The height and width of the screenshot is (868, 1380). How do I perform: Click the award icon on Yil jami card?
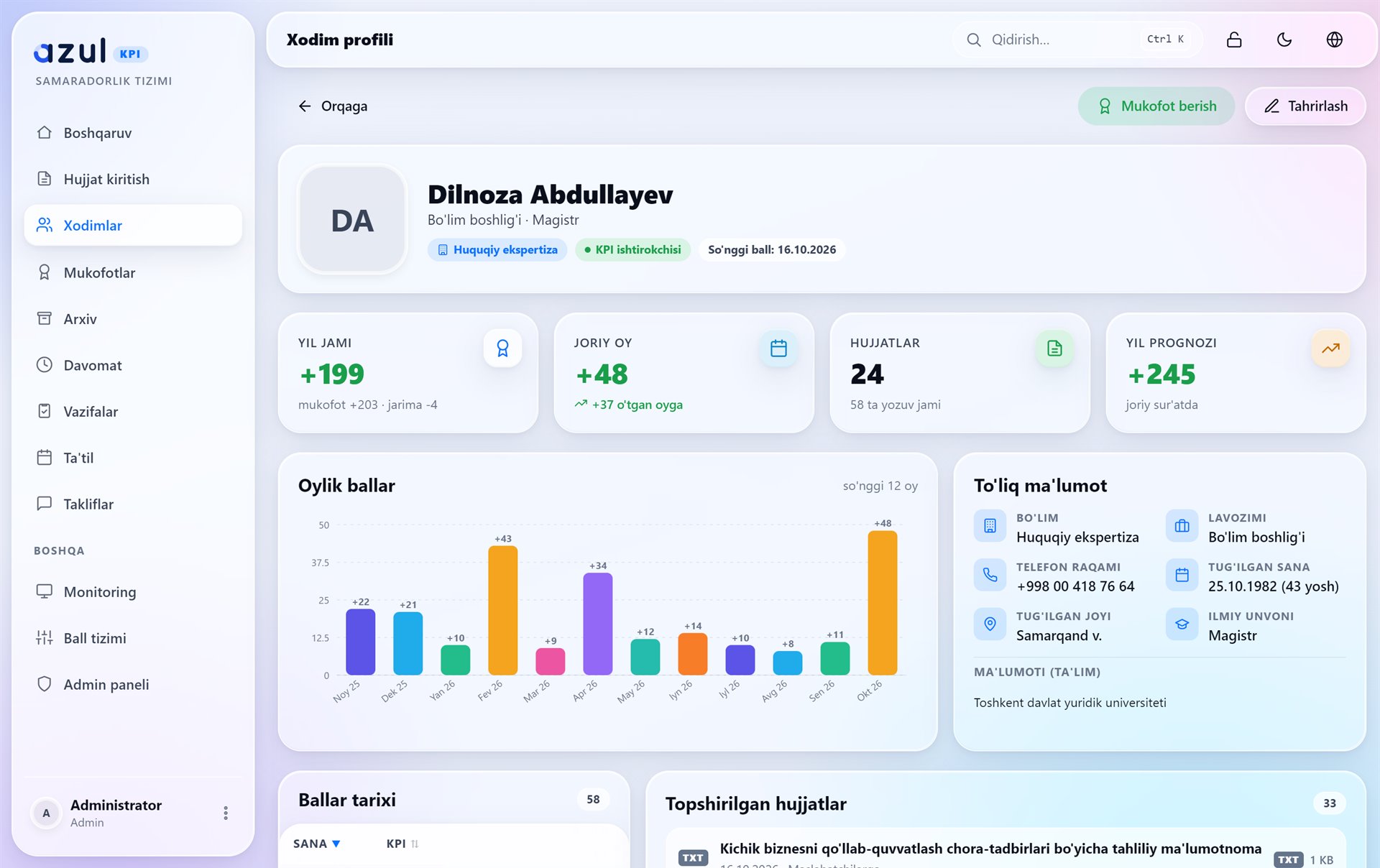tap(502, 348)
